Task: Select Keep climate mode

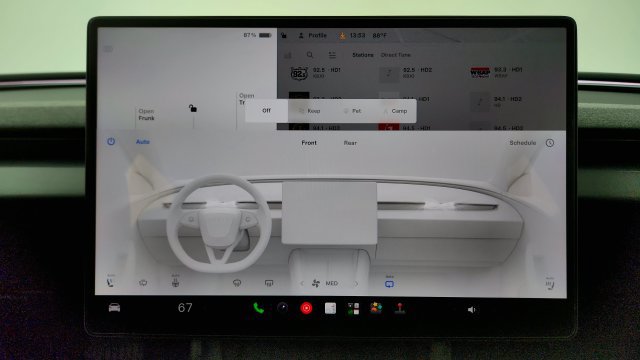Action: [309, 111]
